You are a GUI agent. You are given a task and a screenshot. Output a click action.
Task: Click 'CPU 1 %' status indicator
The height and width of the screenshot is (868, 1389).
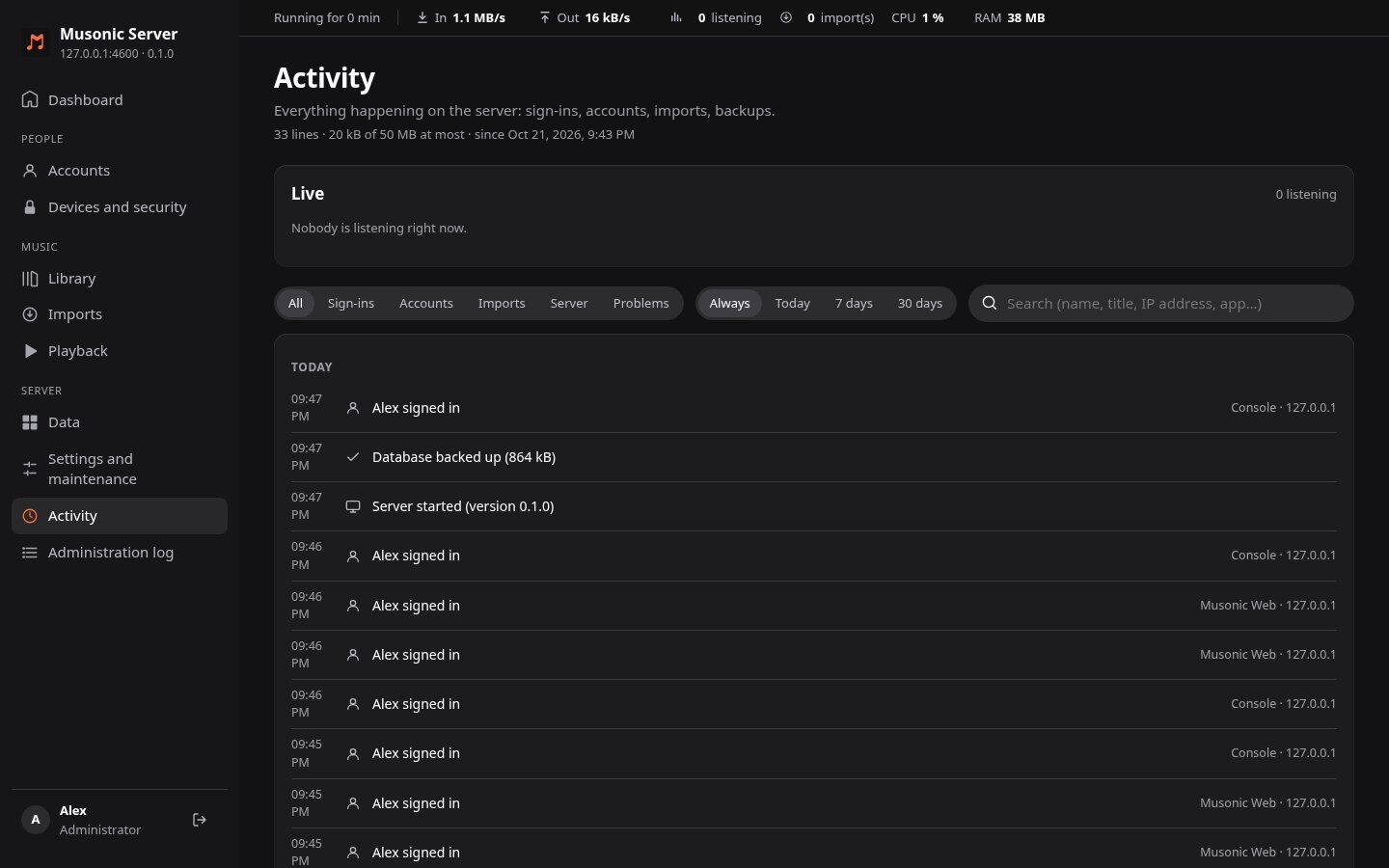pos(917,17)
